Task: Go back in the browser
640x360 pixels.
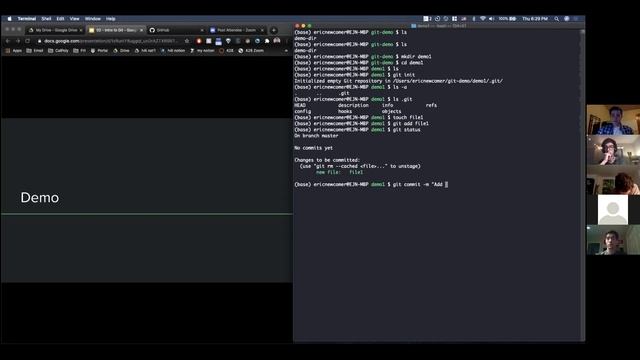Action: (x=8, y=41)
